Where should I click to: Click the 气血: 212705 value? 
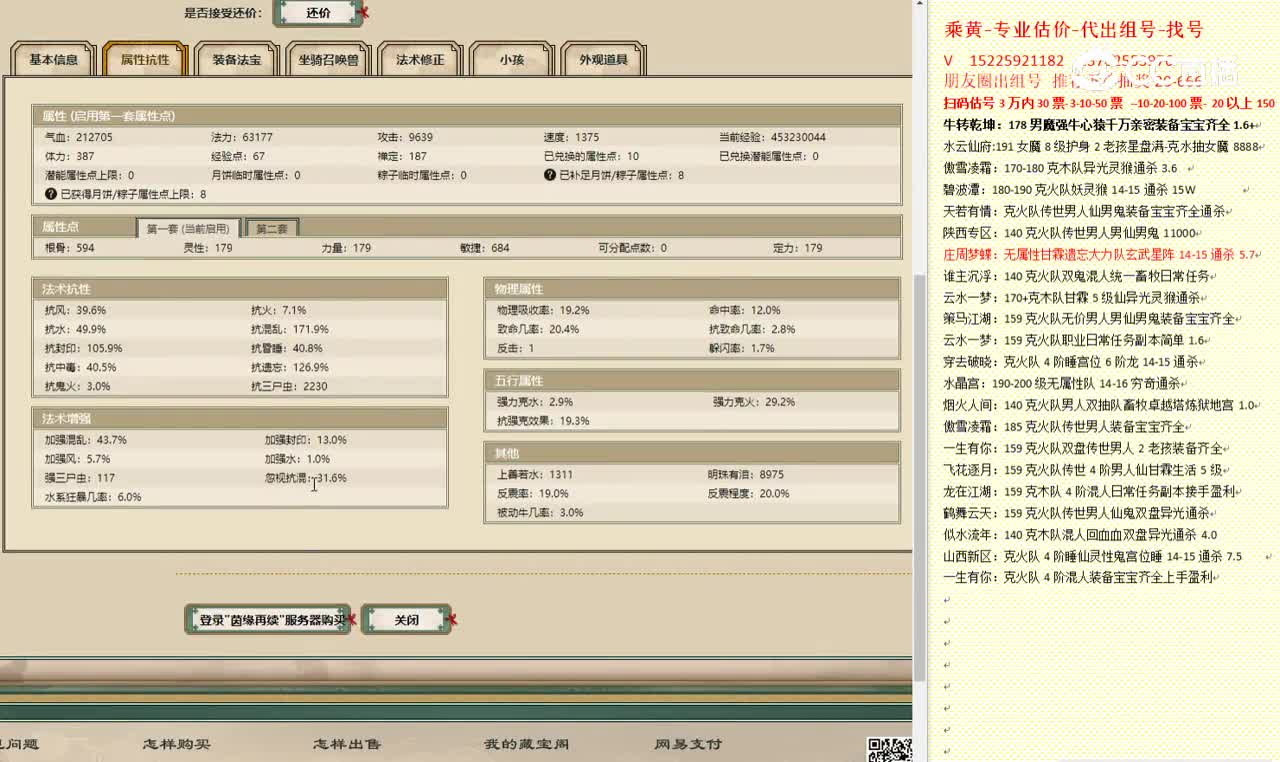[x=79, y=137]
